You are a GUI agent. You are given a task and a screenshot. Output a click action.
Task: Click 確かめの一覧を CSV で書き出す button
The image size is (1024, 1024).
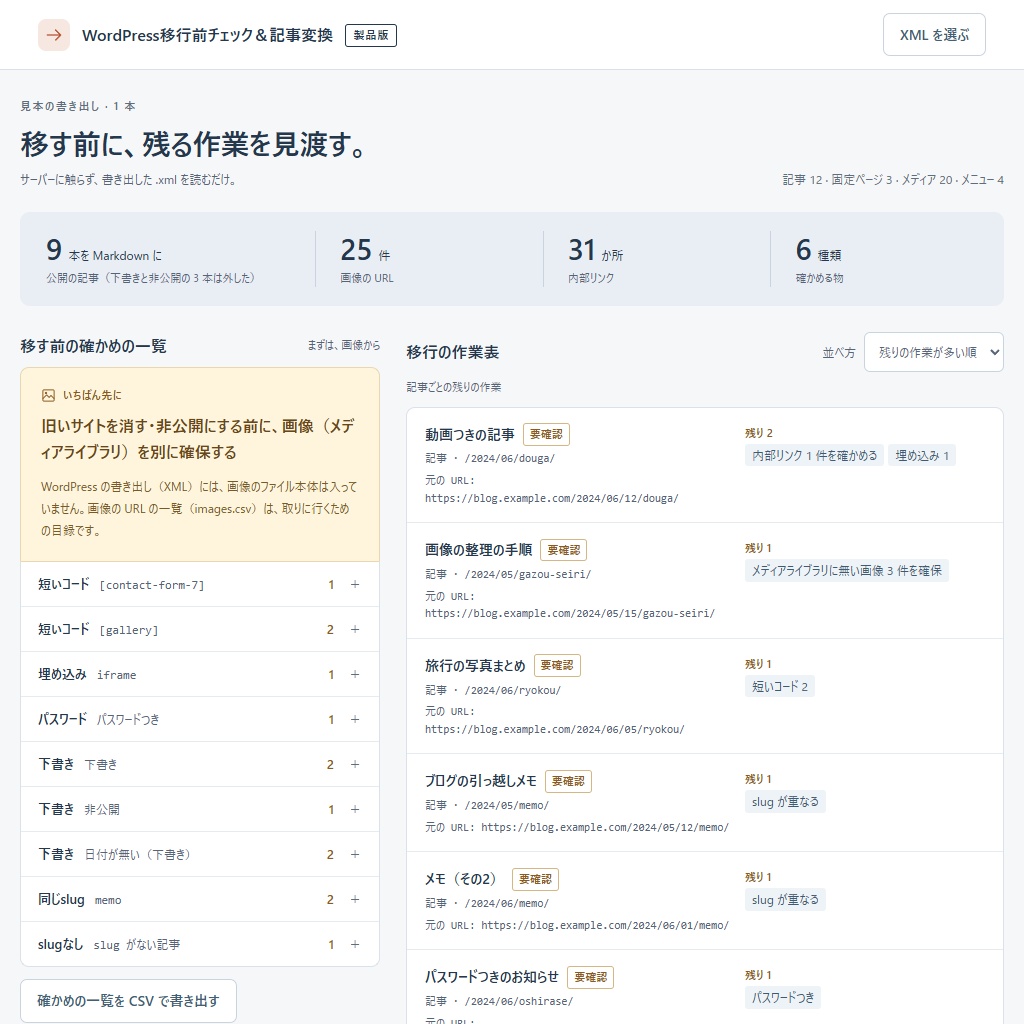click(x=128, y=1000)
